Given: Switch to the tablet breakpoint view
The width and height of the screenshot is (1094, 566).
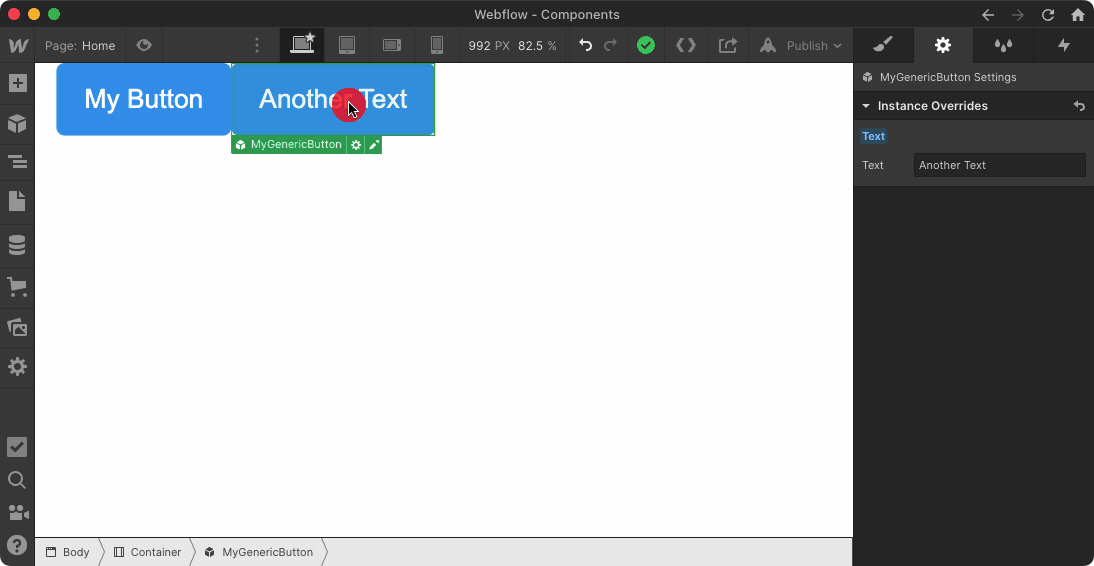Looking at the screenshot, I should click(x=347, y=45).
